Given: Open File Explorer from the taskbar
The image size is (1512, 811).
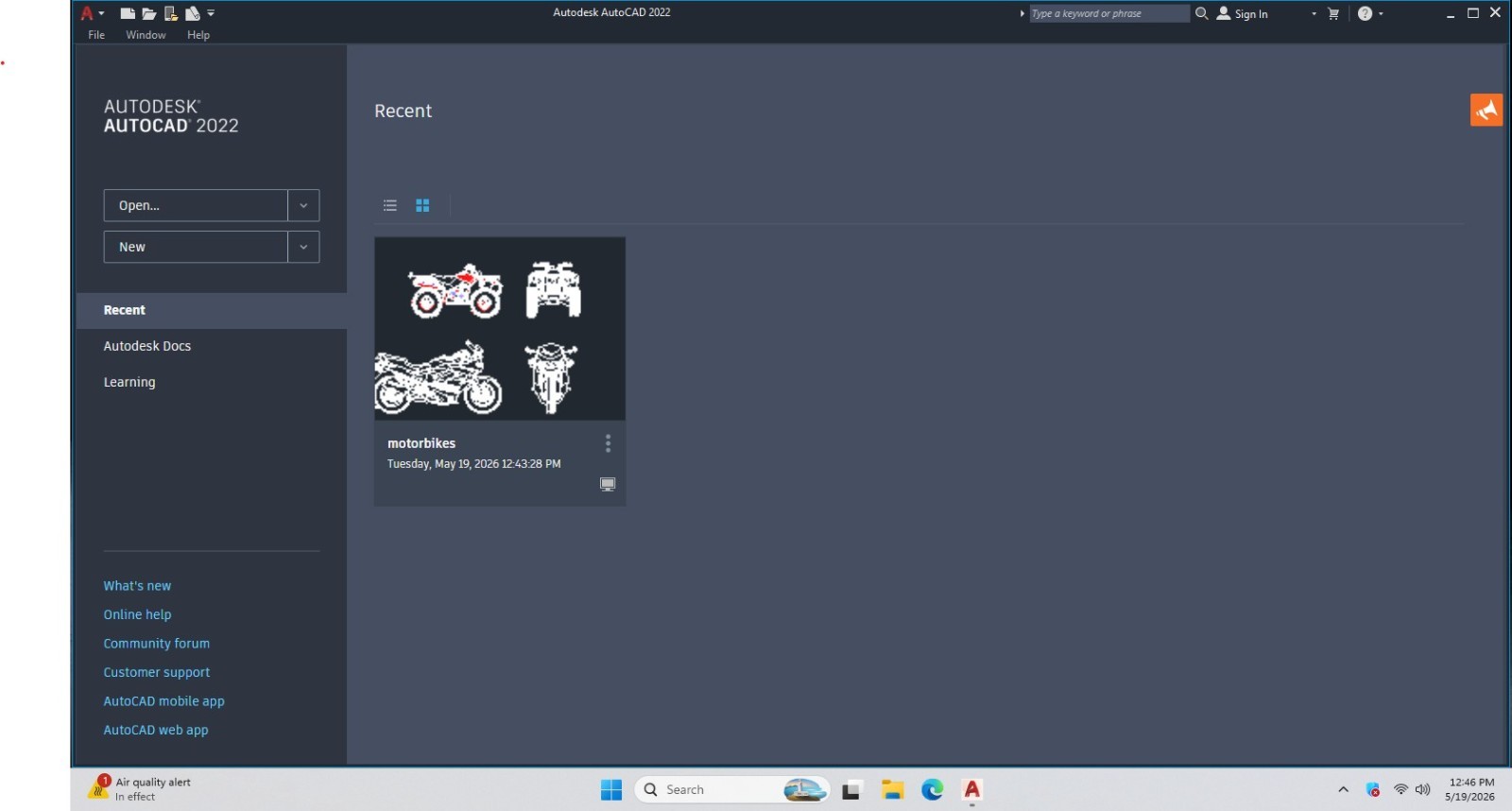Looking at the screenshot, I should (893, 790).
